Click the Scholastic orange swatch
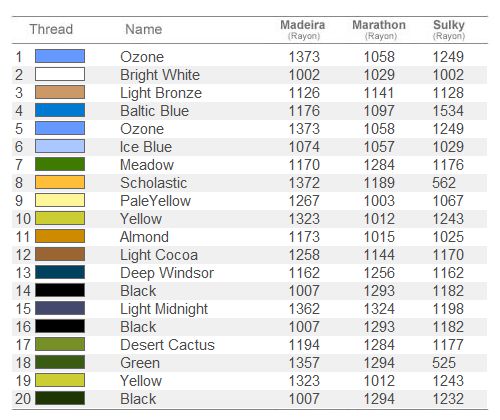The image size is (500, 420). (x=60, y=182)
